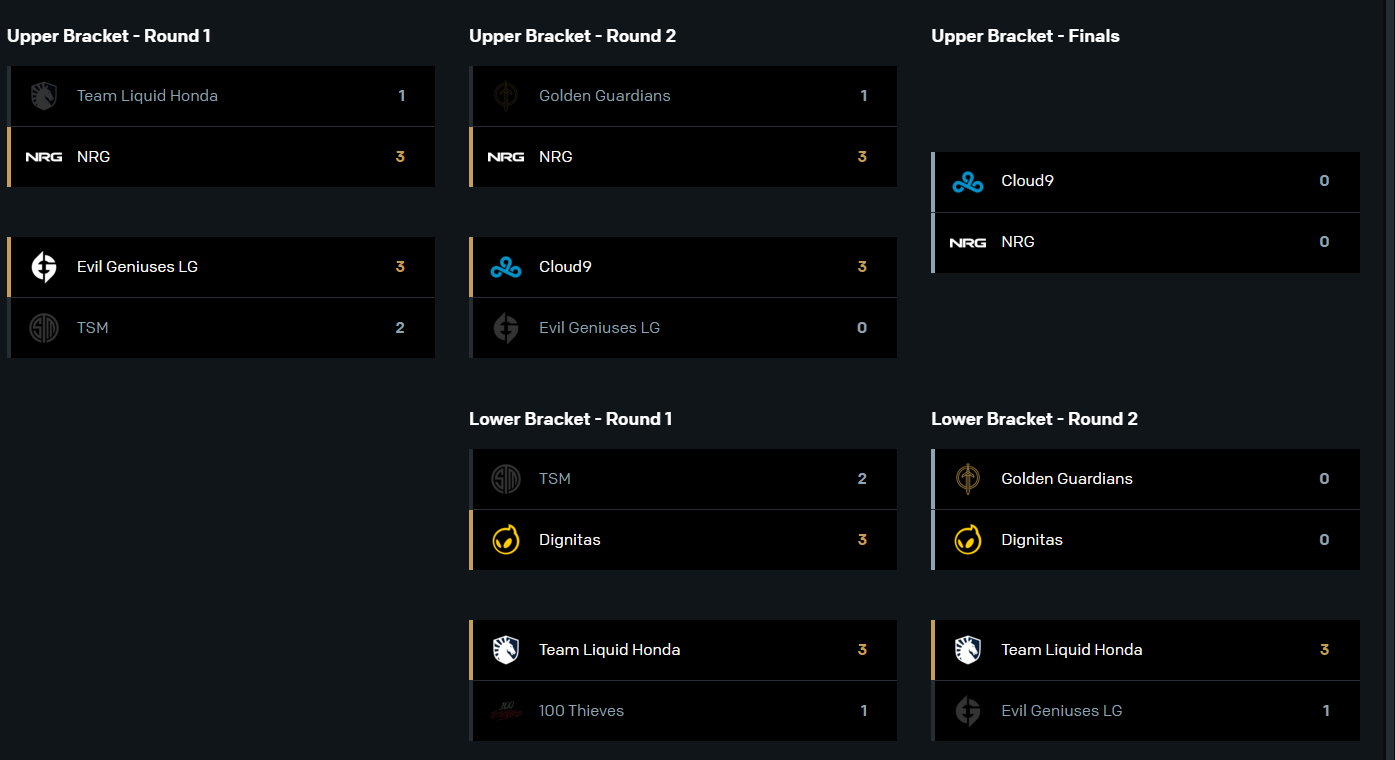Select Cloud9 team name in Upper Bracket Round 2
The image size is (1395, 760).
point(565,267)
